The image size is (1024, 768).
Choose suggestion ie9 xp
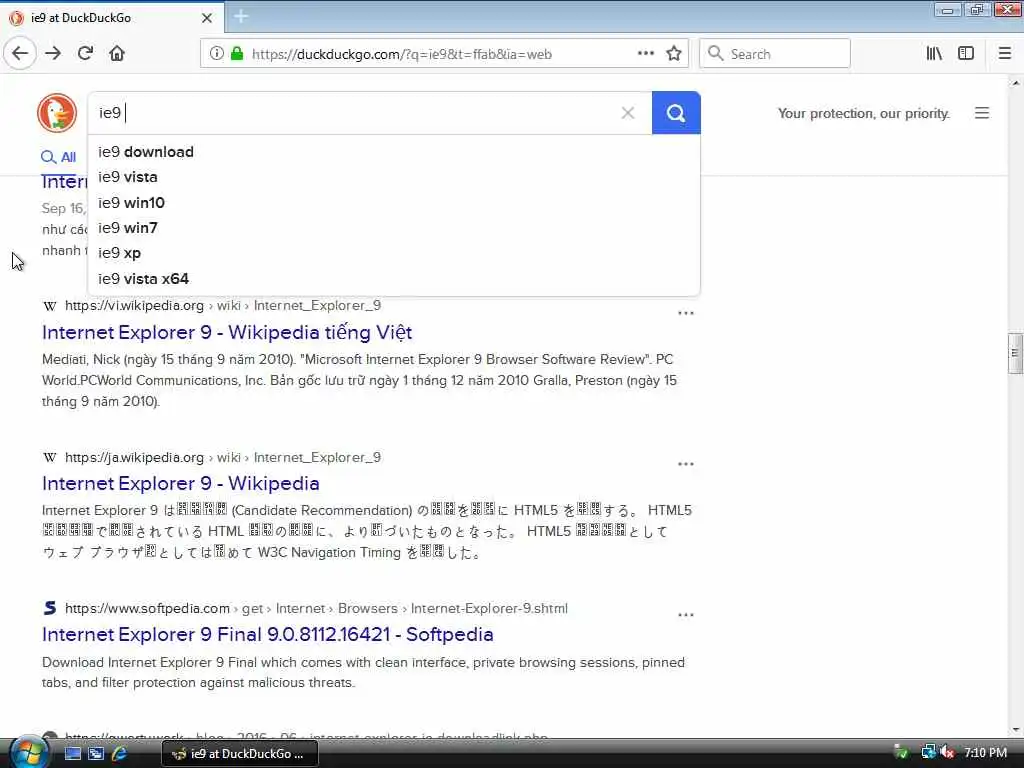click(394, 253)
